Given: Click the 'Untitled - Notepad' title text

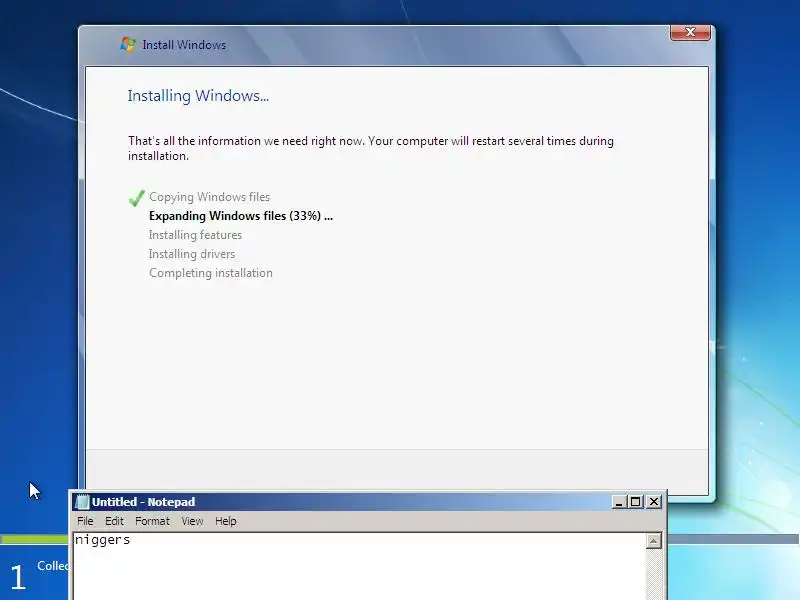Looking at the screenshot, I should 143,502.
